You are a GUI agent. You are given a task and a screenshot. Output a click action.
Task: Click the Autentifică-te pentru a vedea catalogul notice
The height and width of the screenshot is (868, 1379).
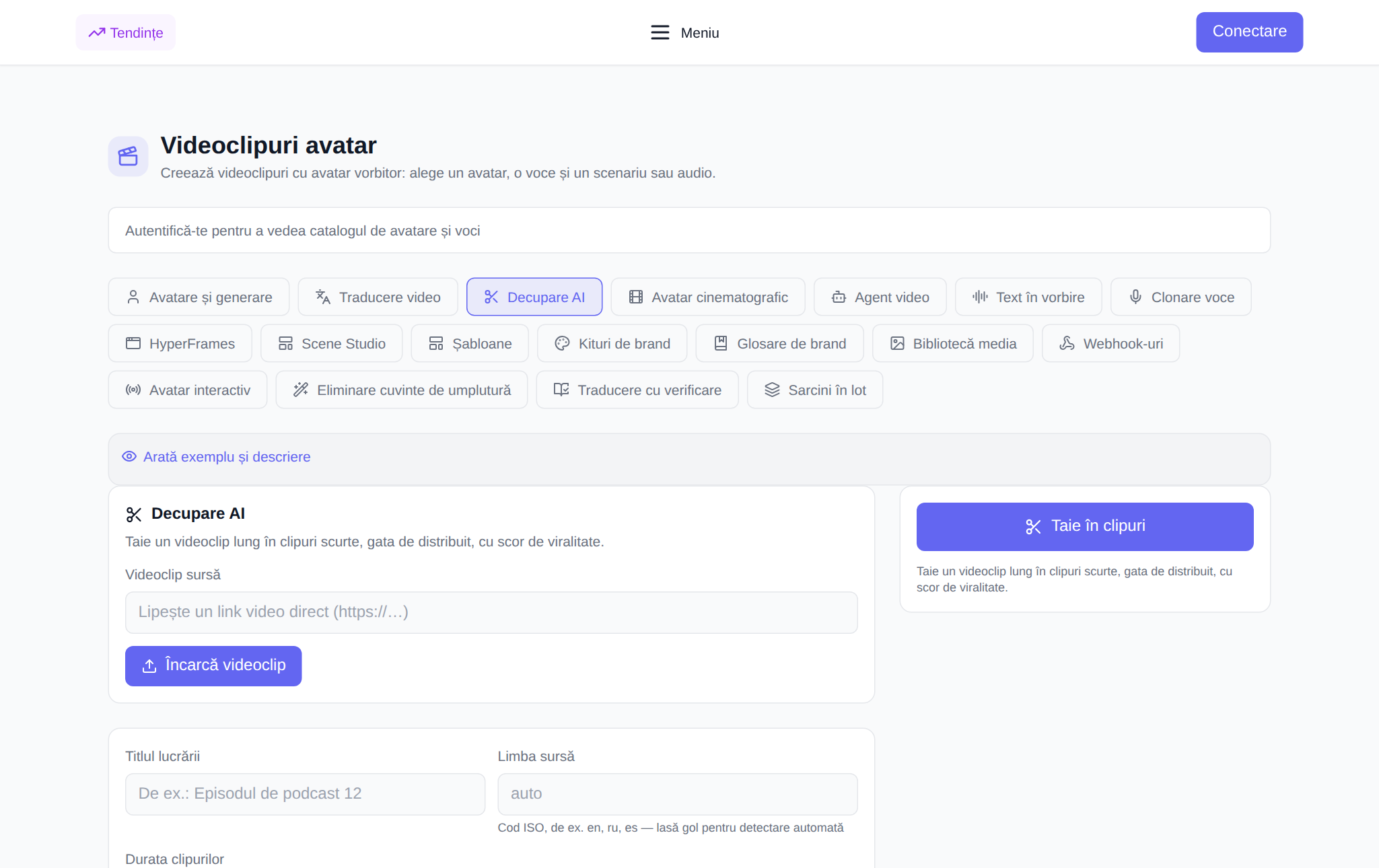click(x=689, y=230)
